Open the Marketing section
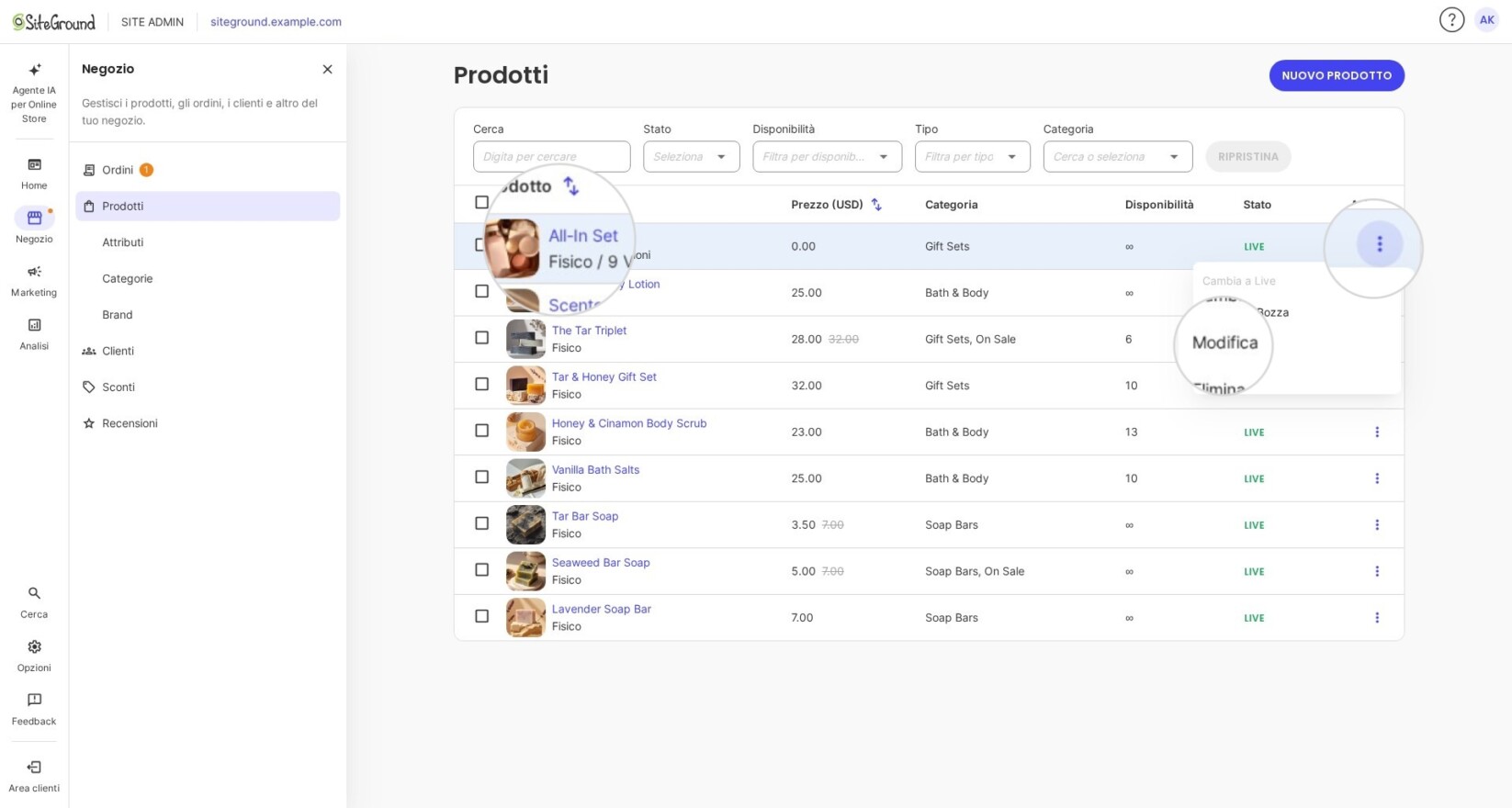This screenshot has height=808, width=1512. (x=34, y=280)
